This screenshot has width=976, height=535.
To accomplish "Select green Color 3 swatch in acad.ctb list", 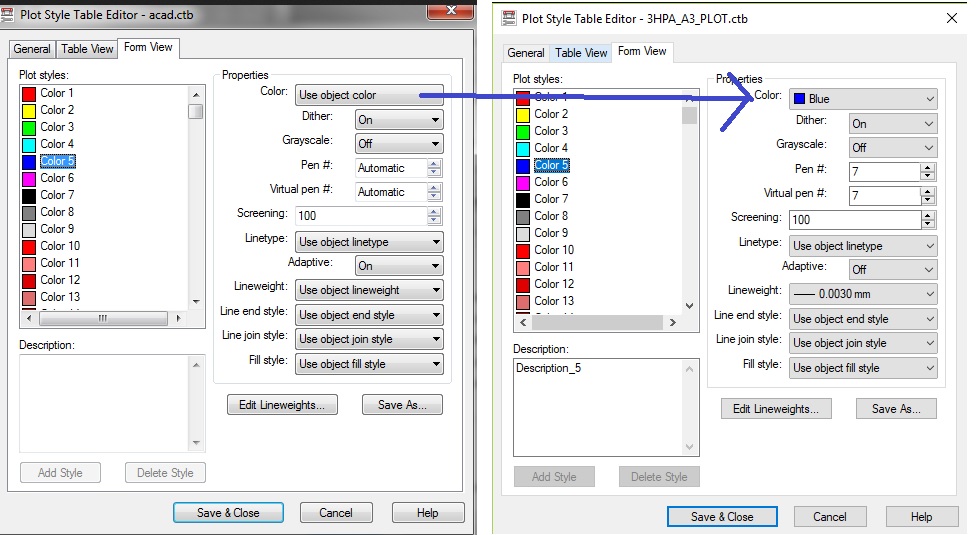I will [x=29, y=128].
